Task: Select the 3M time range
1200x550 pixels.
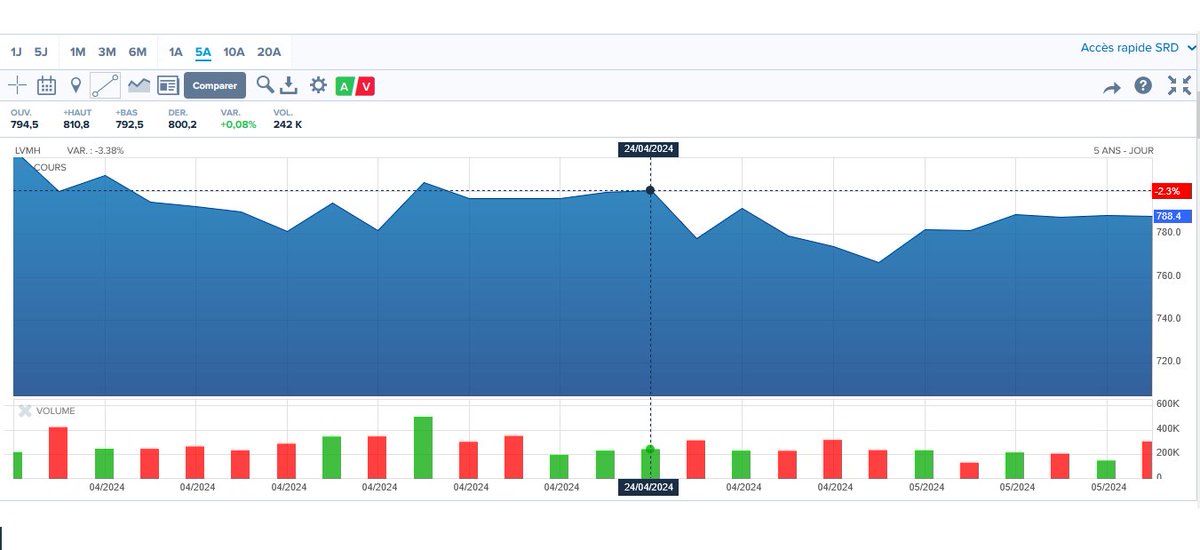Action: click(x=107, y=51)
